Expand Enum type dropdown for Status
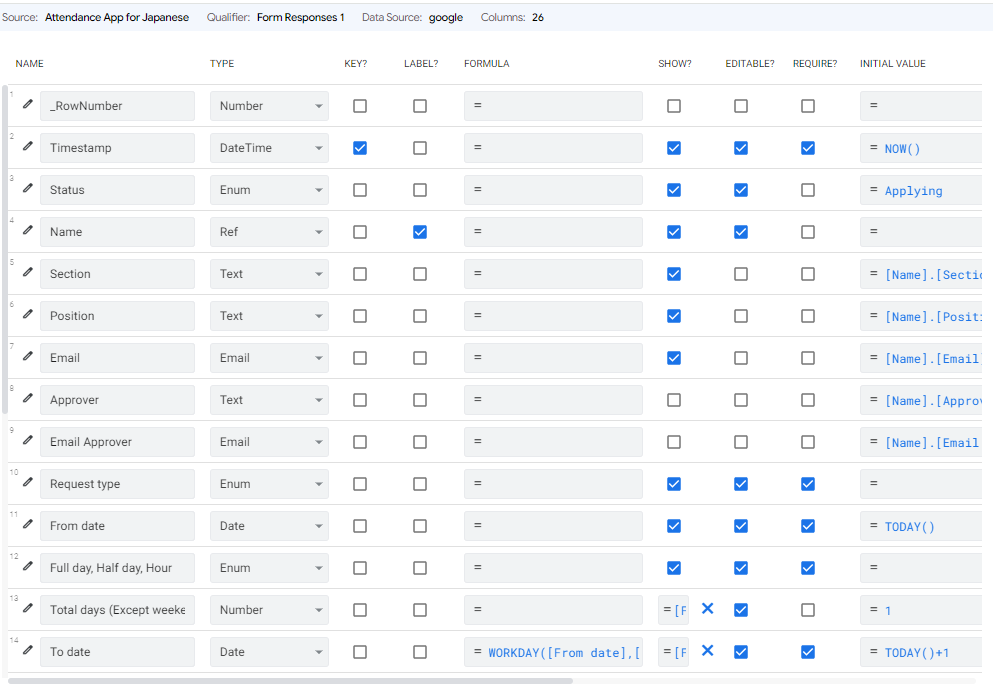Screen dimensions: 993x689 269,190
